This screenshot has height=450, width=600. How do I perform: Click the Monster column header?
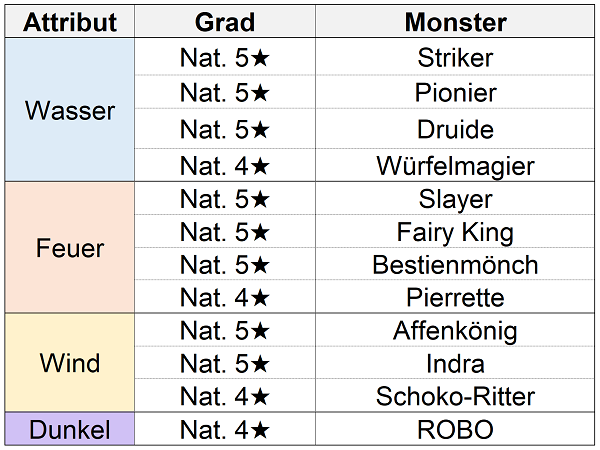point(455,22)
